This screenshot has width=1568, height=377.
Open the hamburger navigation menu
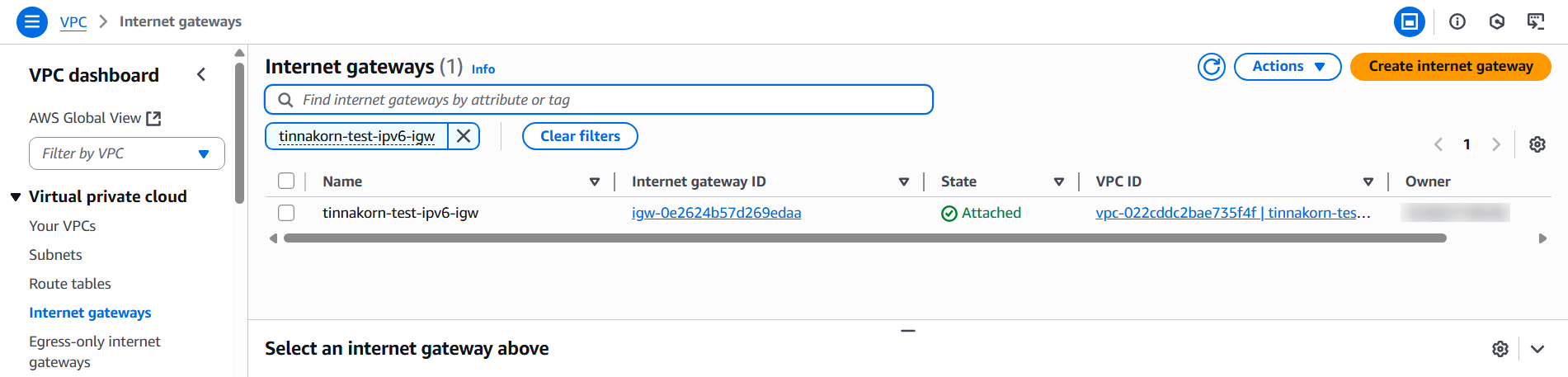tap(31, 21)
